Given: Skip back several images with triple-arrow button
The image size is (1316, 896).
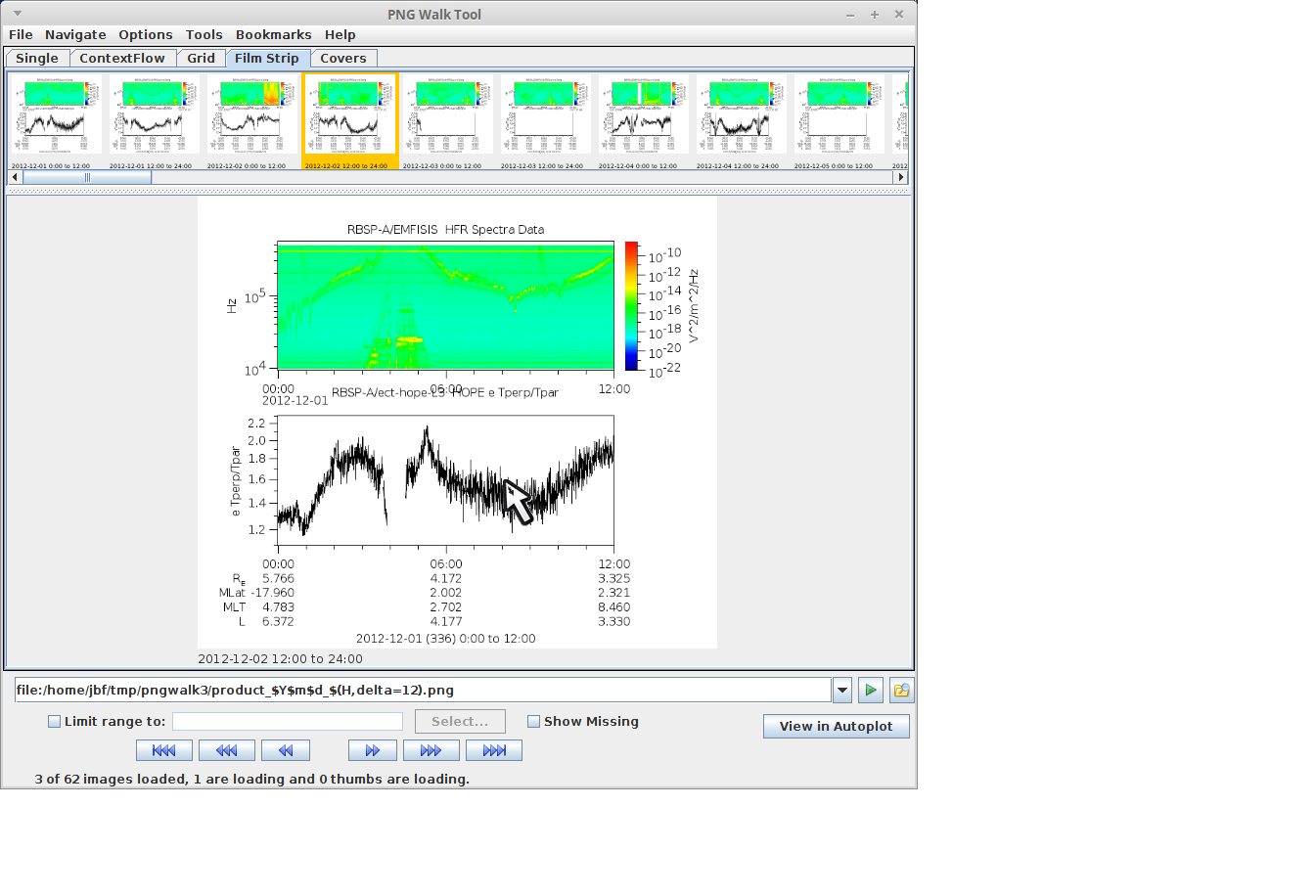Looking at the screenshot, I should click(x=226, y=750).
